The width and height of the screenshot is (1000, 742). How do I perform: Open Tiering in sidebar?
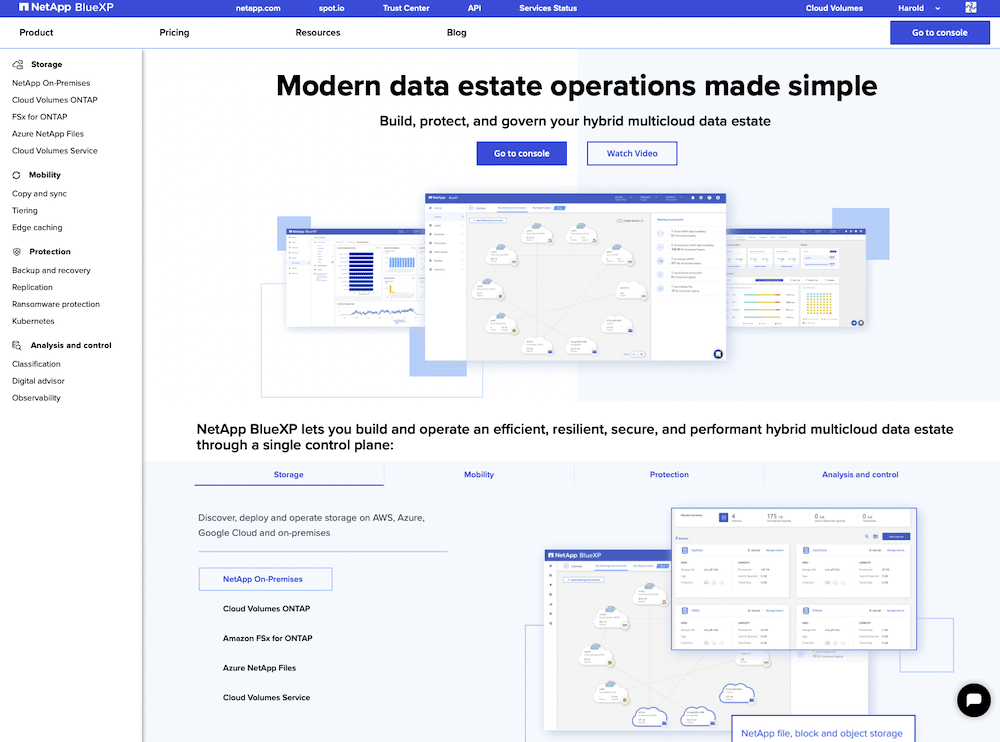[x=25, y=211]
